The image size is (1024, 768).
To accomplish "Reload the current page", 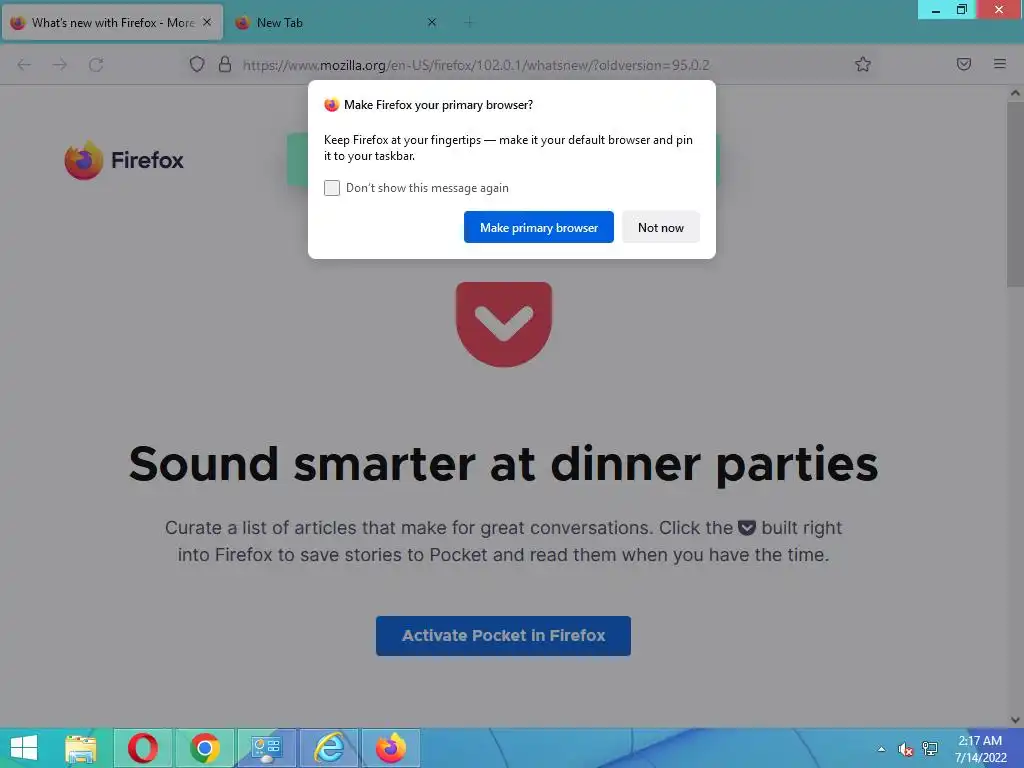I will (96, 65).
